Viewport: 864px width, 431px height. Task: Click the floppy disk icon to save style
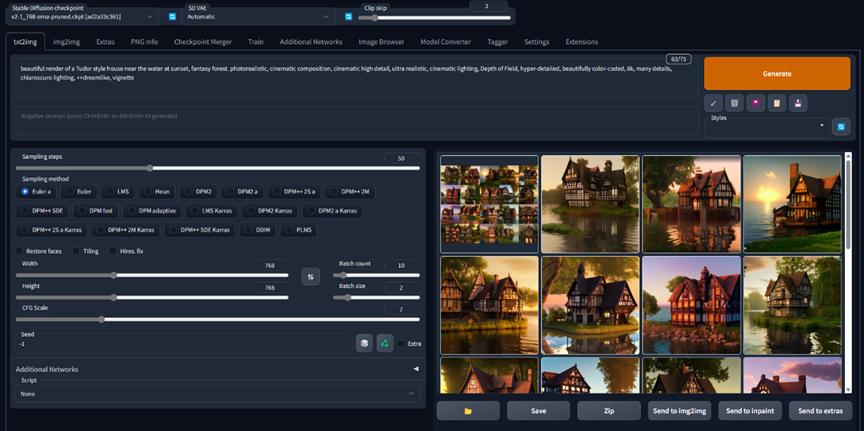797,103
